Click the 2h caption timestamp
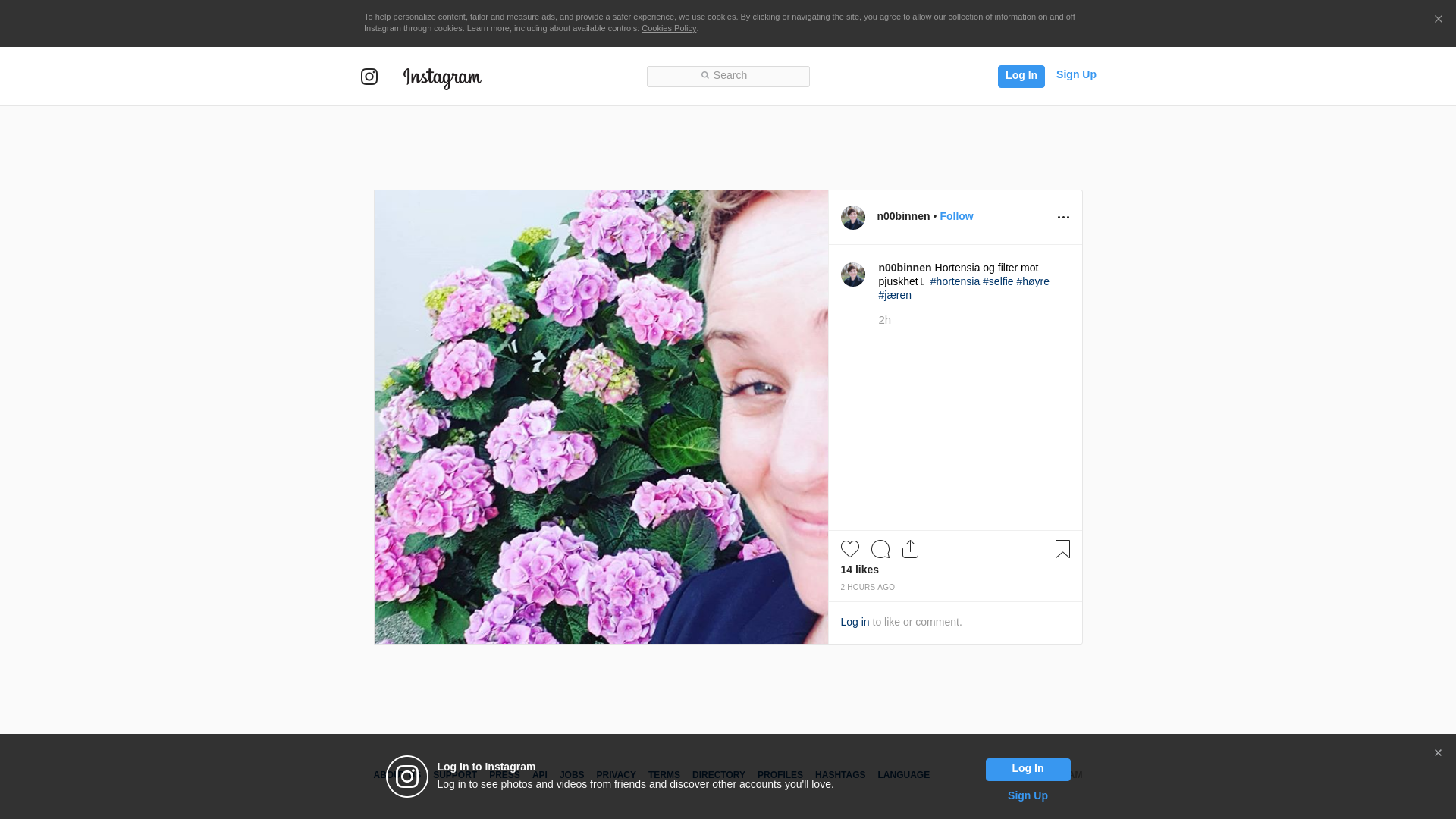The height and width of the screenshot is (819, 1456). coord(884,320)
